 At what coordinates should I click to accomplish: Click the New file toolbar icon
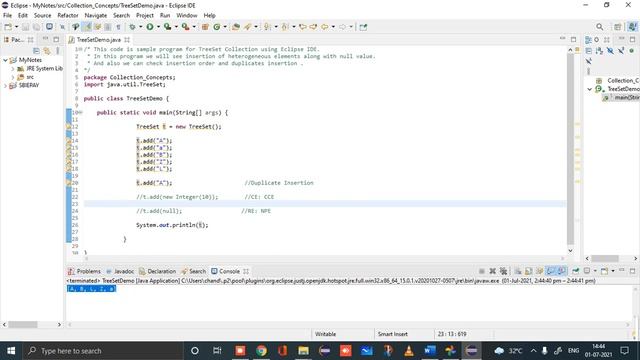(8, 27)
